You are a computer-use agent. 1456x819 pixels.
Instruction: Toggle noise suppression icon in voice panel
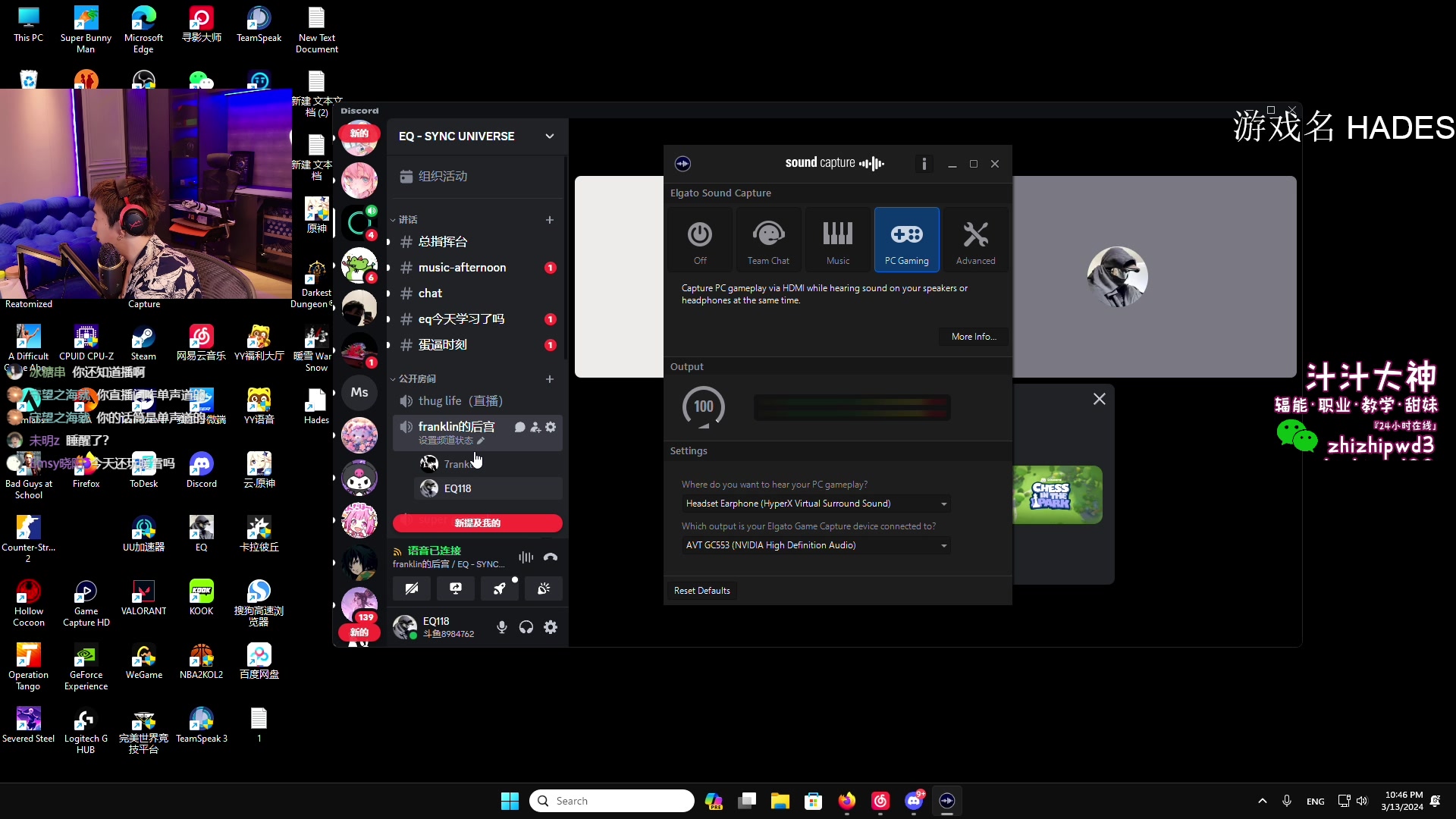point(526,557)
